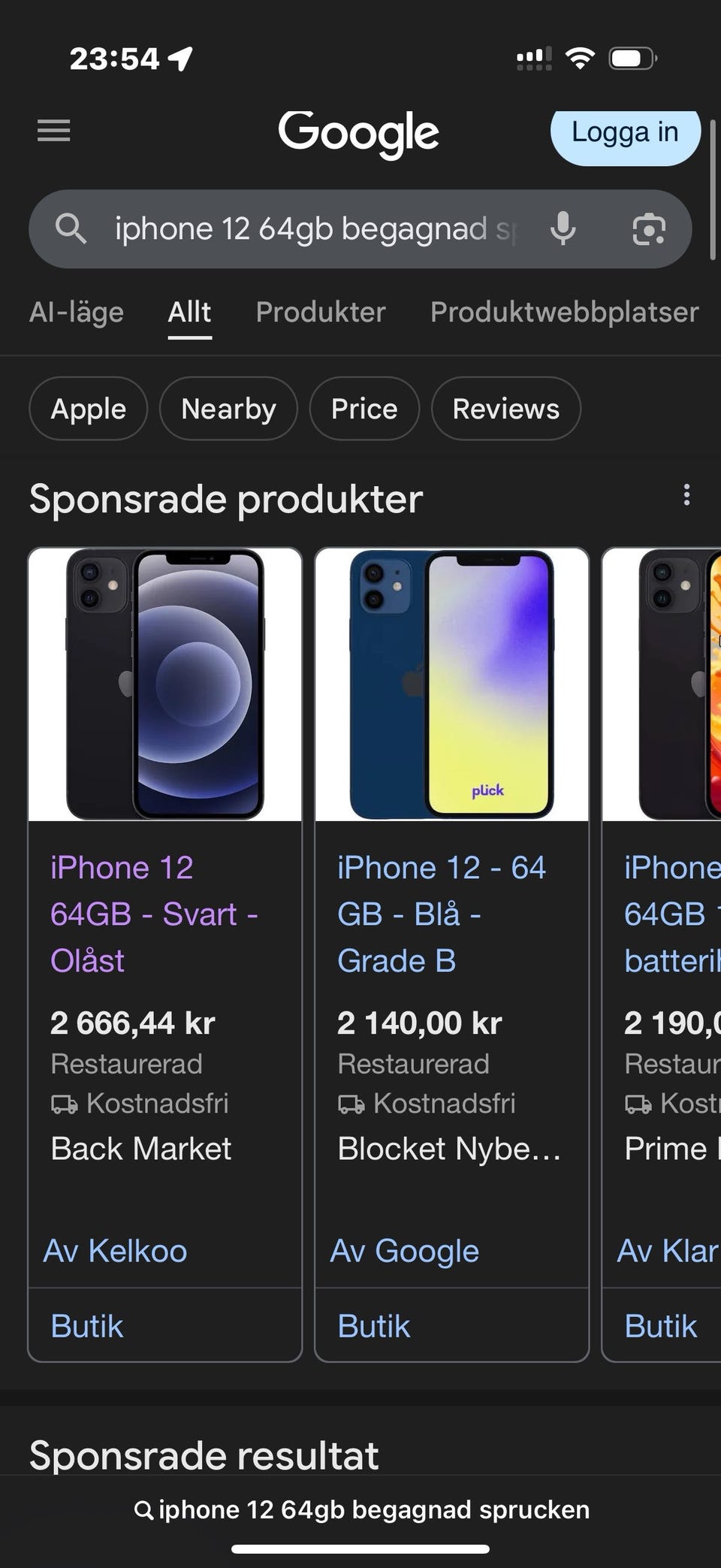Open the hamburger menu
This screenshot has height=1568, width=721.
click(x=54, y=131)
